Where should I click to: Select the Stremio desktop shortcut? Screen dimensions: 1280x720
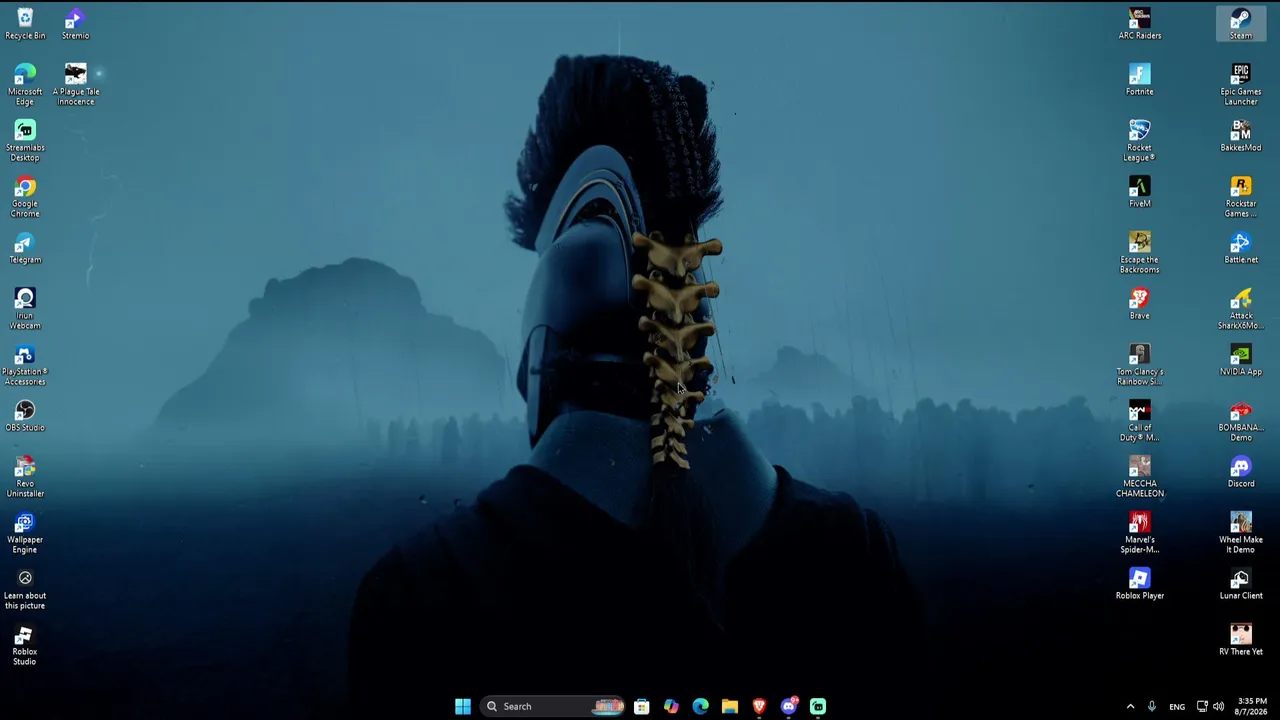(75, 24)
